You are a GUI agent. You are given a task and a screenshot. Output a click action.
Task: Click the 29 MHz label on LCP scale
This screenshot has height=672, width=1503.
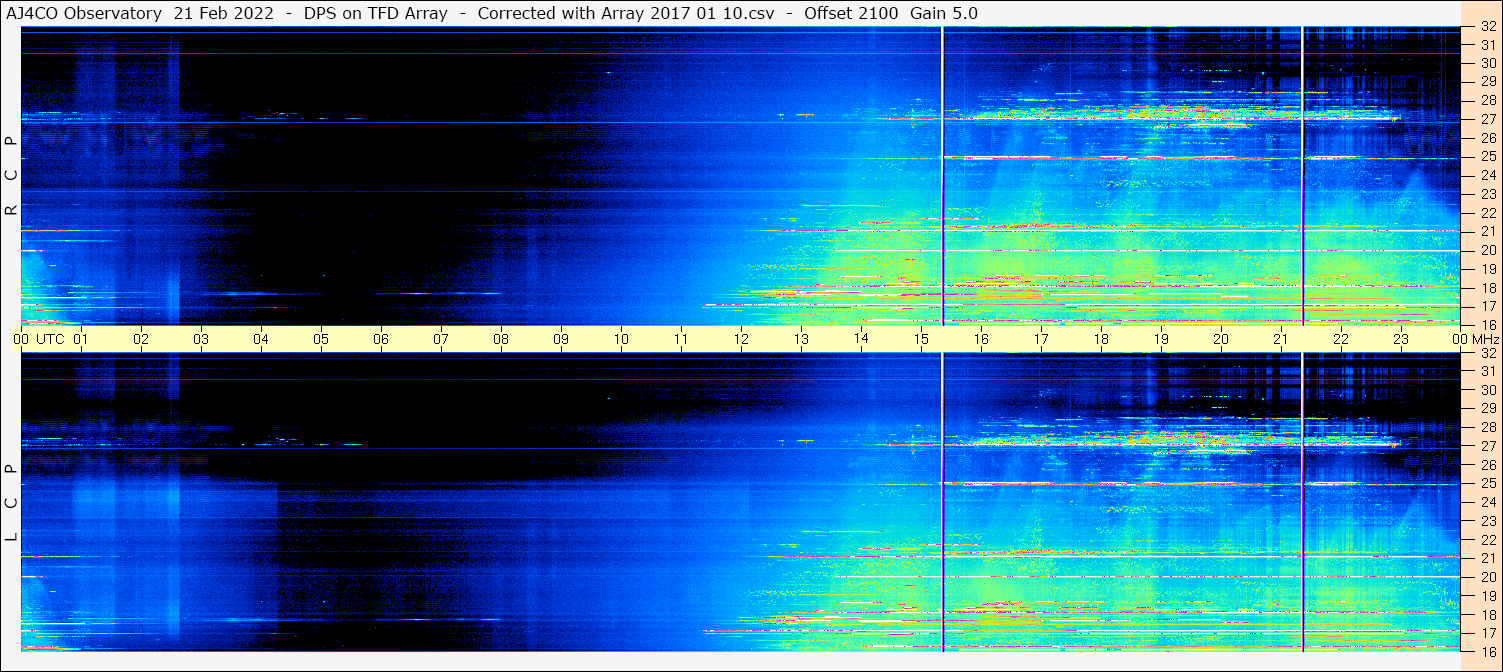coord(1487,409)
